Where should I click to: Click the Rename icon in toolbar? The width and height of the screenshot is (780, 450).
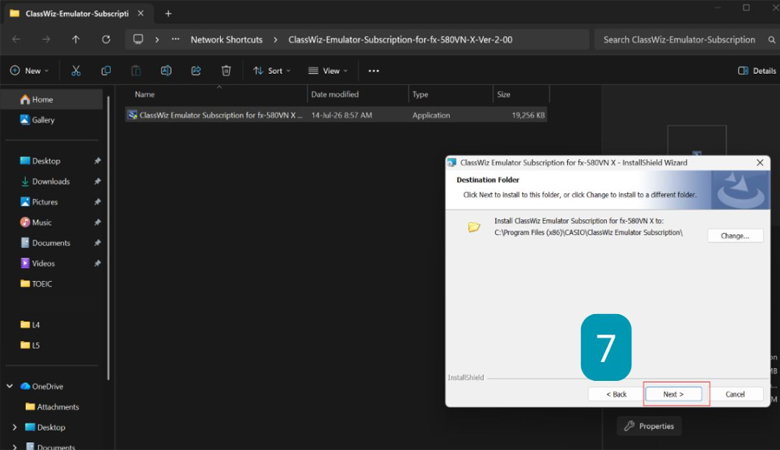[166, 71]
